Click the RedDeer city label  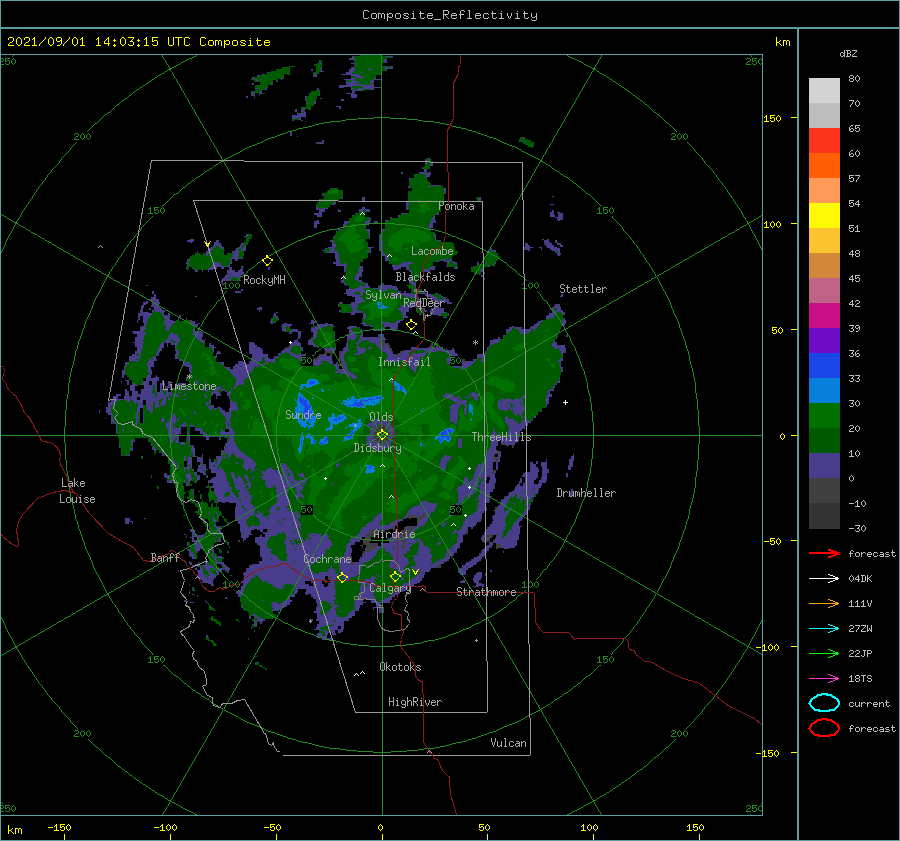point(424,303)
